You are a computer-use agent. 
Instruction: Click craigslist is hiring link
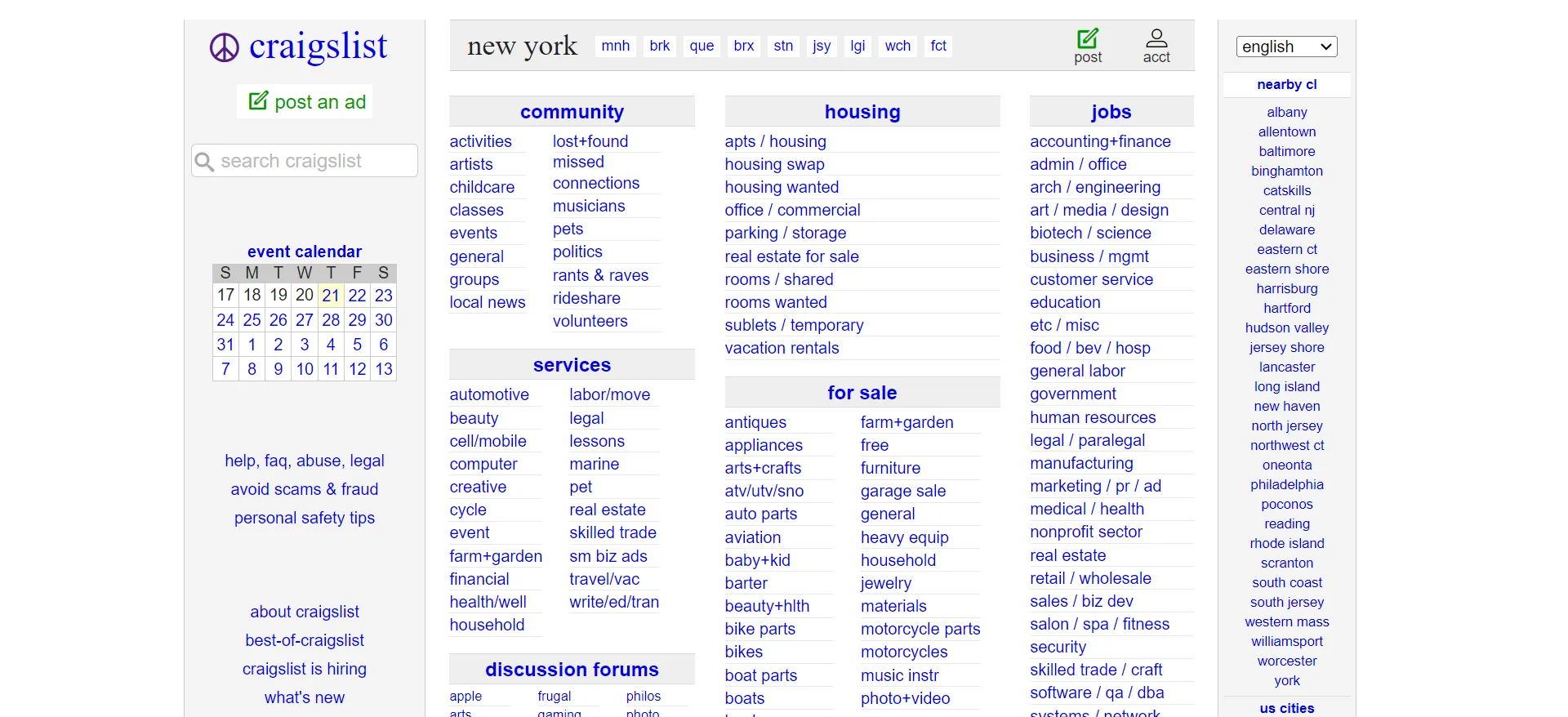coord(305,669)
